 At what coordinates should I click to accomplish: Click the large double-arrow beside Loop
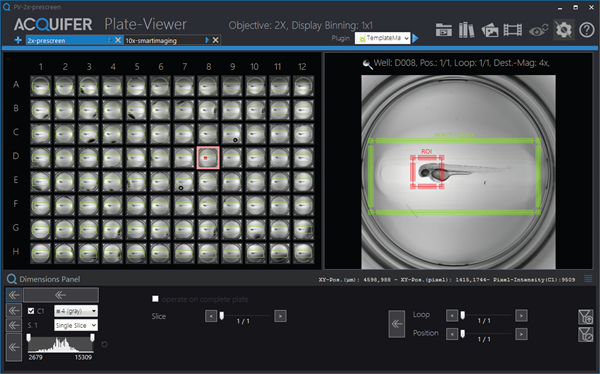click(396, 324)
